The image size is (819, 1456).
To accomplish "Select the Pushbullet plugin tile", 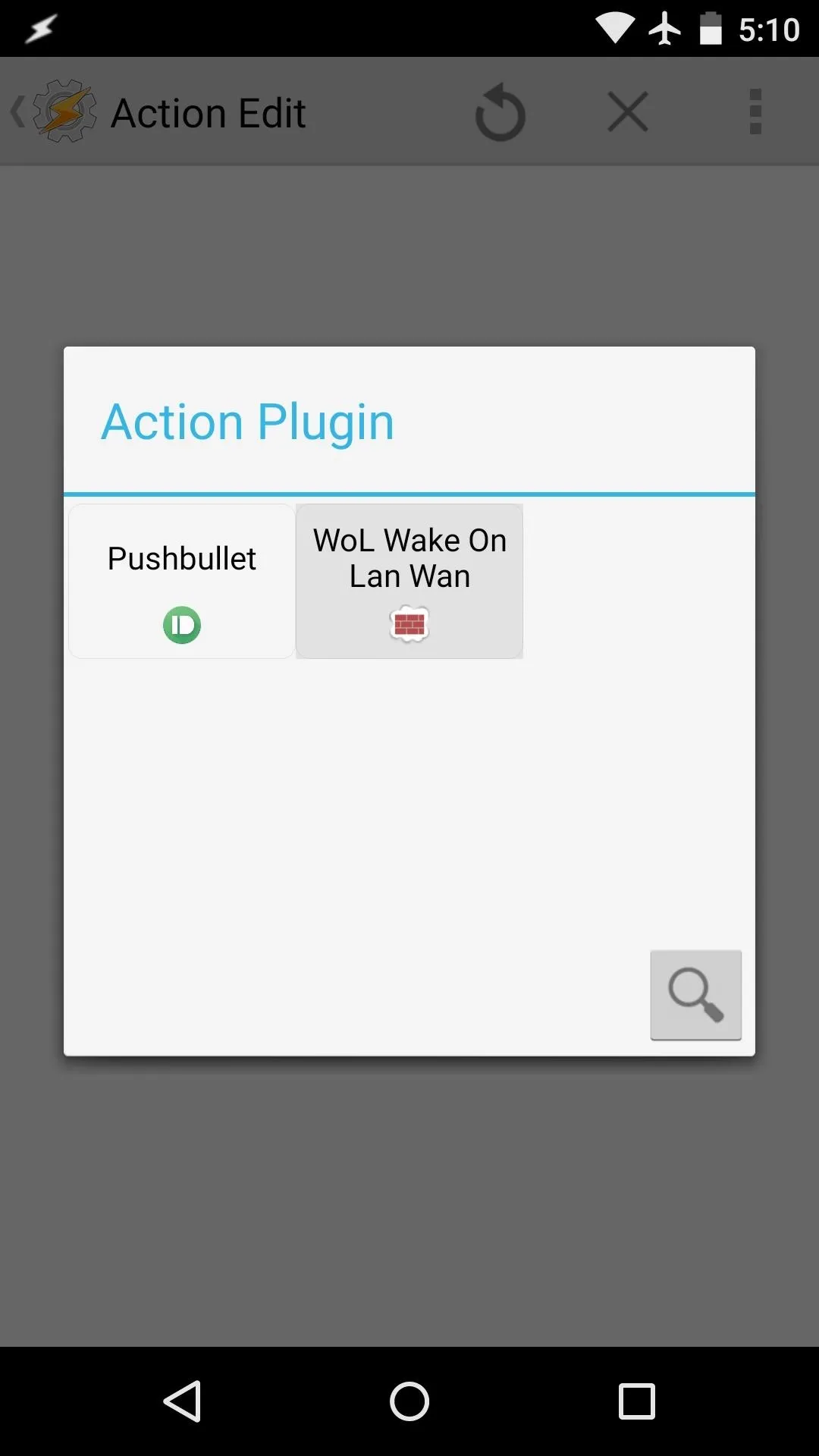I will point(182,581).
